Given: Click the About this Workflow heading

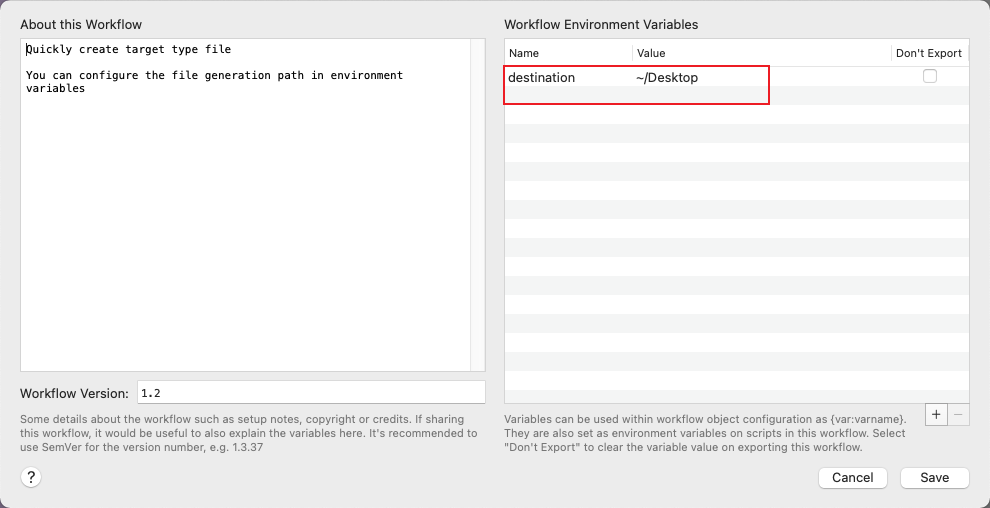Looking at the screenshot, I should pos(80,24).
